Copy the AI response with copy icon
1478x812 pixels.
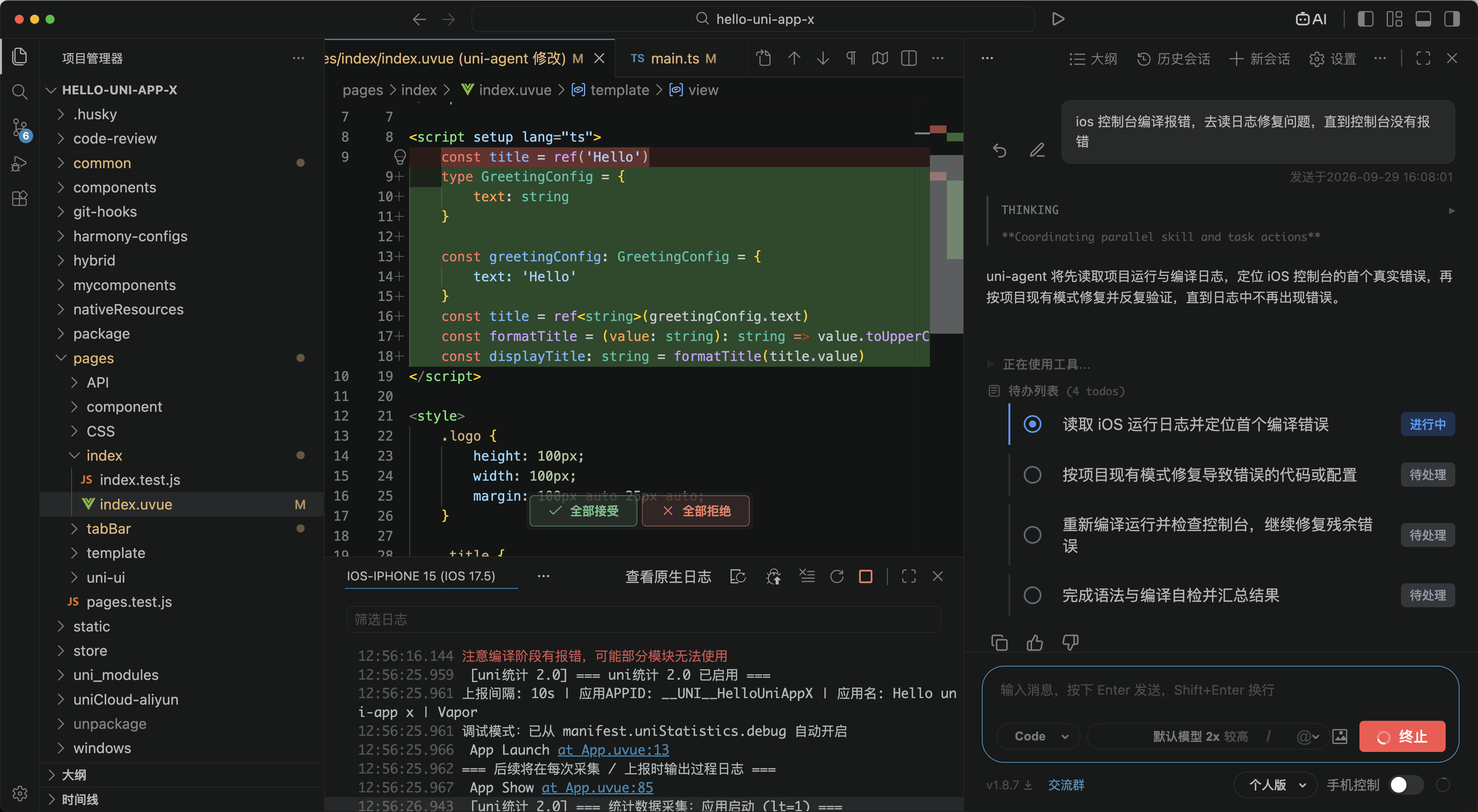pyautogui.click(x=1000, y=642)
